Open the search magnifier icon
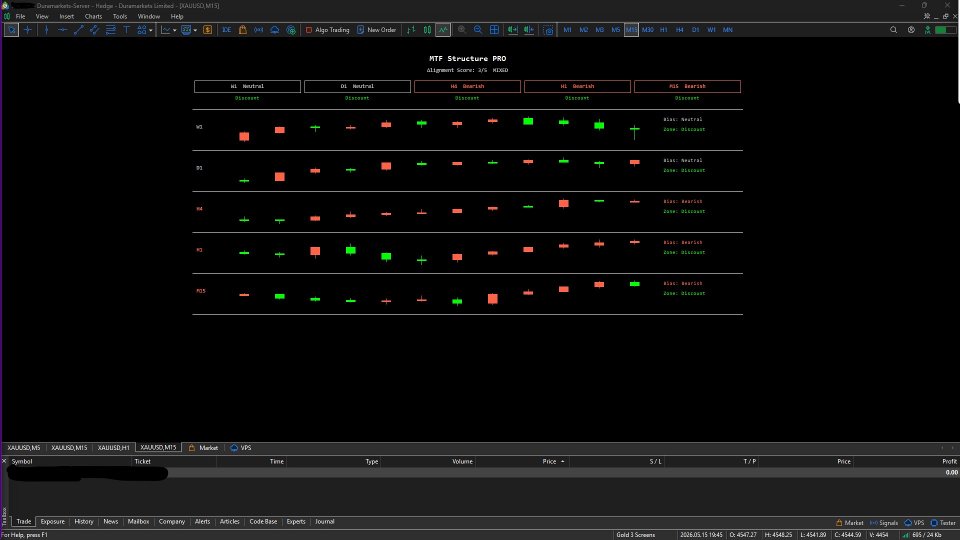The height and width of the screenshot is (540, 960). (x=893, y=29)
